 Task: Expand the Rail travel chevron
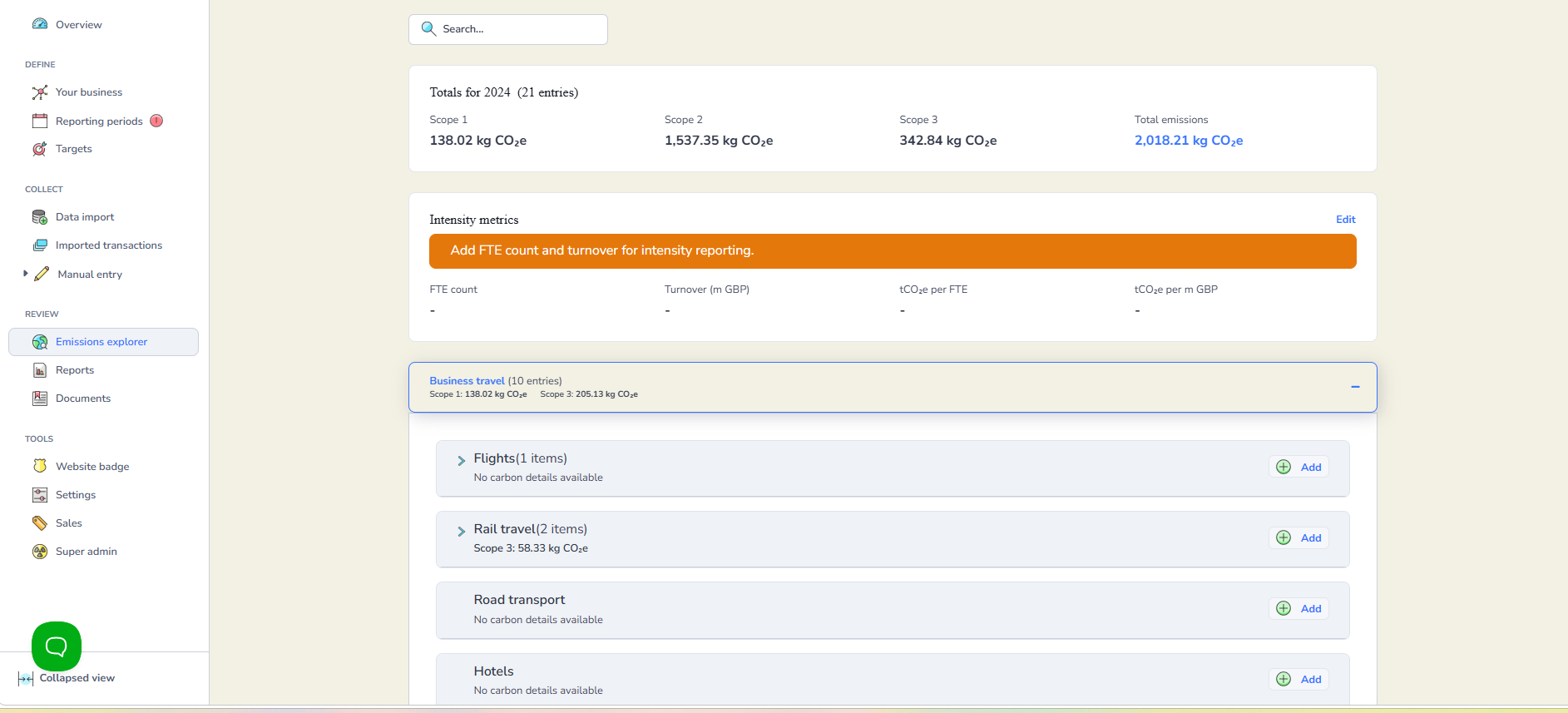tap(461, 531)
